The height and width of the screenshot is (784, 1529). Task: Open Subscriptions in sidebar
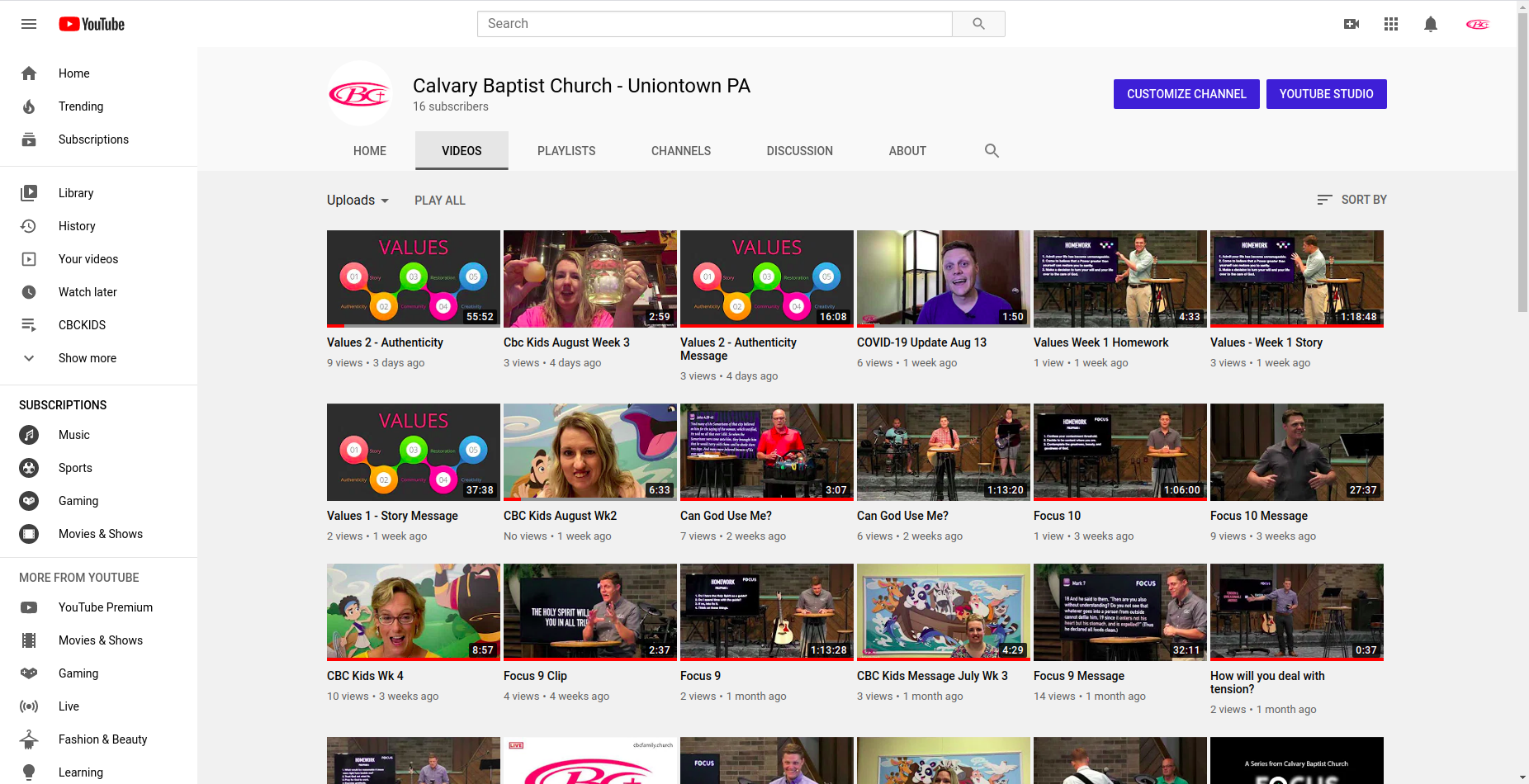pyautogui.click(x=99, y=139)
